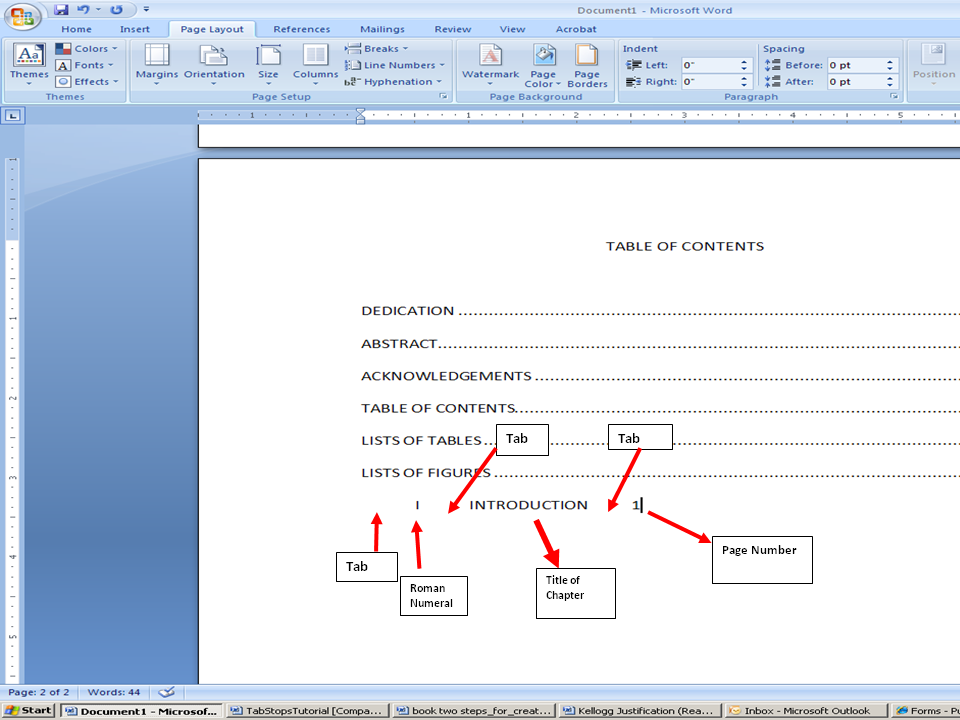Switch to Kellogg Justification taskbar window
The height and width of the screenshot is (720, 960).
pyautogui.click(x=640, y=711)
